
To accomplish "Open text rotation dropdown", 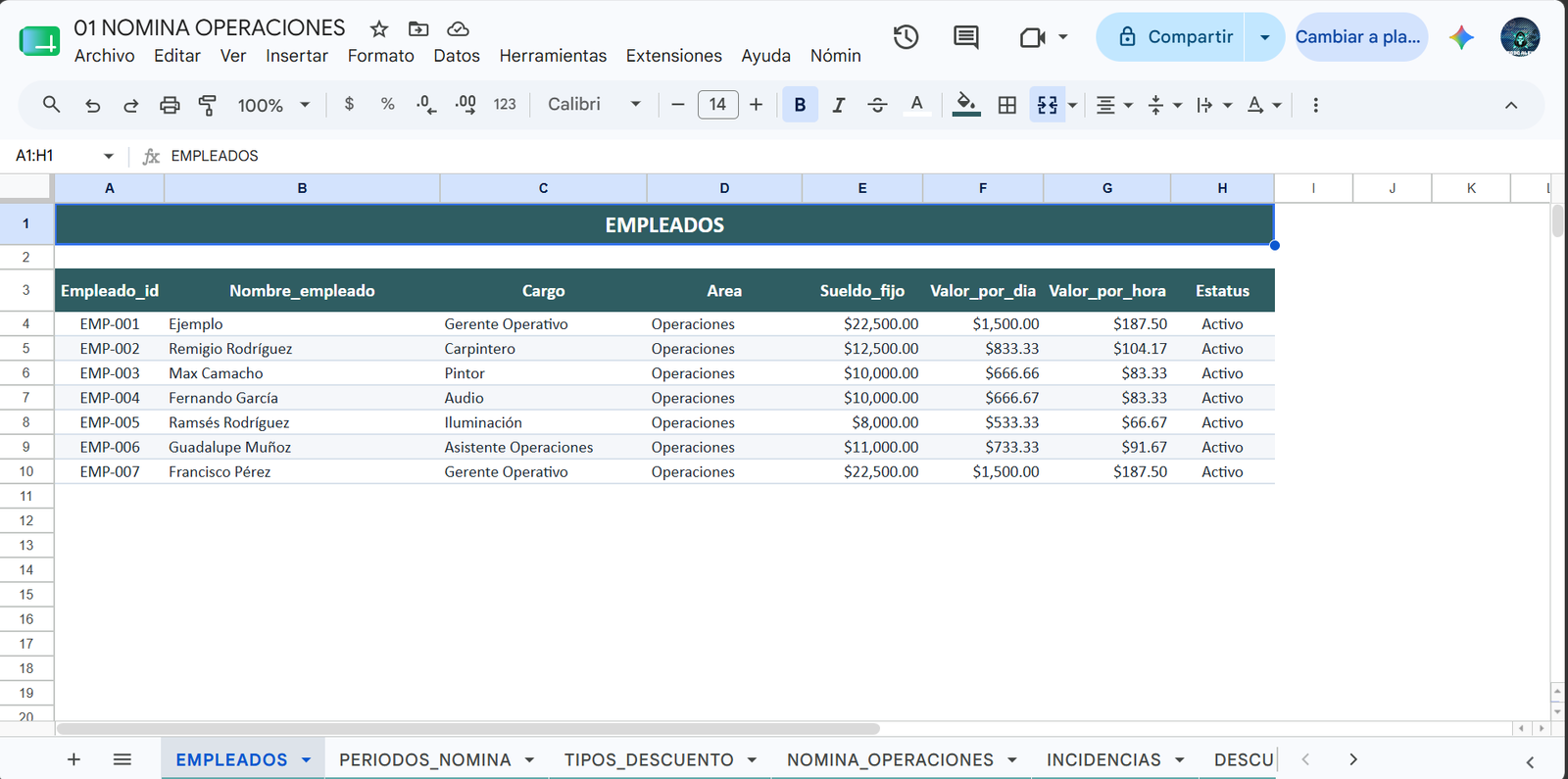I will (1263, 105).
